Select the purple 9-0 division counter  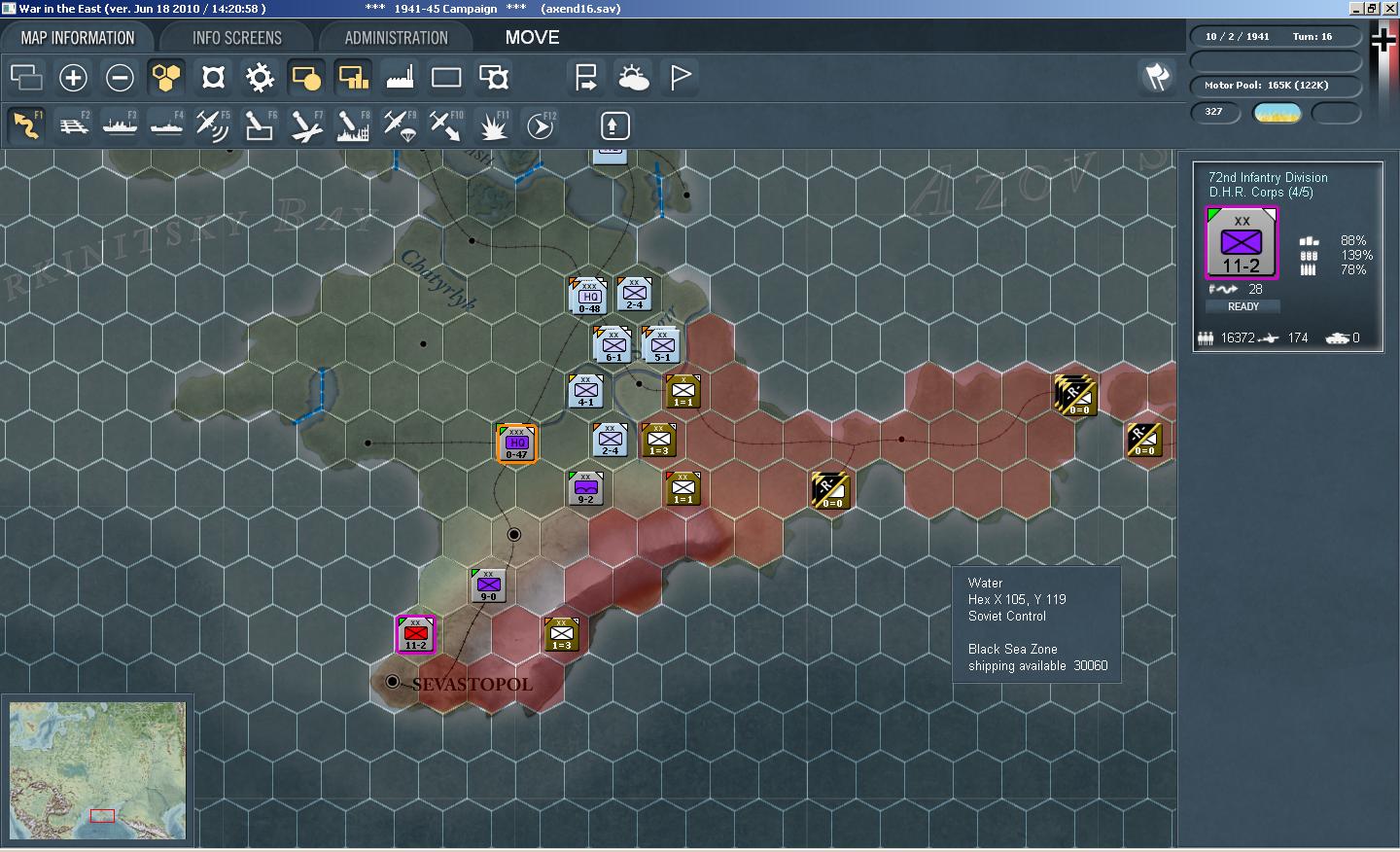tap(488, 586)
